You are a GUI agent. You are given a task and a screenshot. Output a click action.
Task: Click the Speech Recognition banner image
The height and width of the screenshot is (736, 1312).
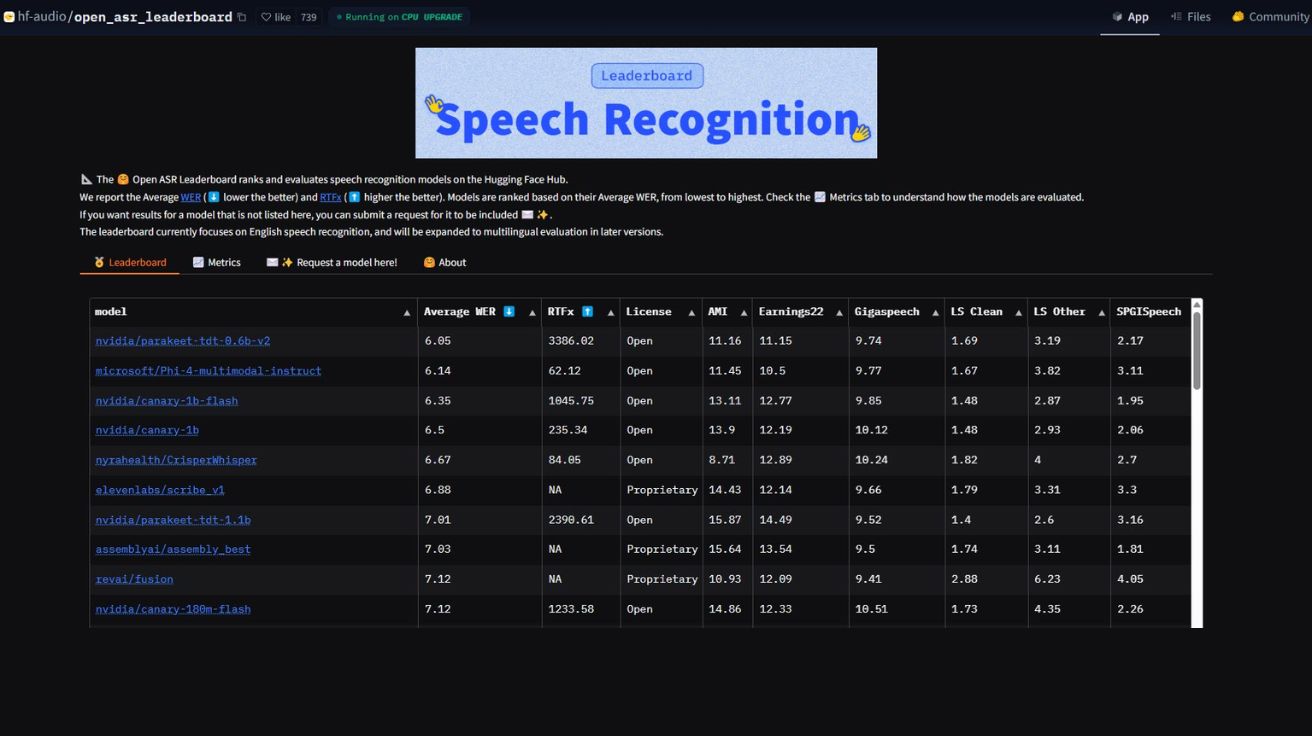646,103
